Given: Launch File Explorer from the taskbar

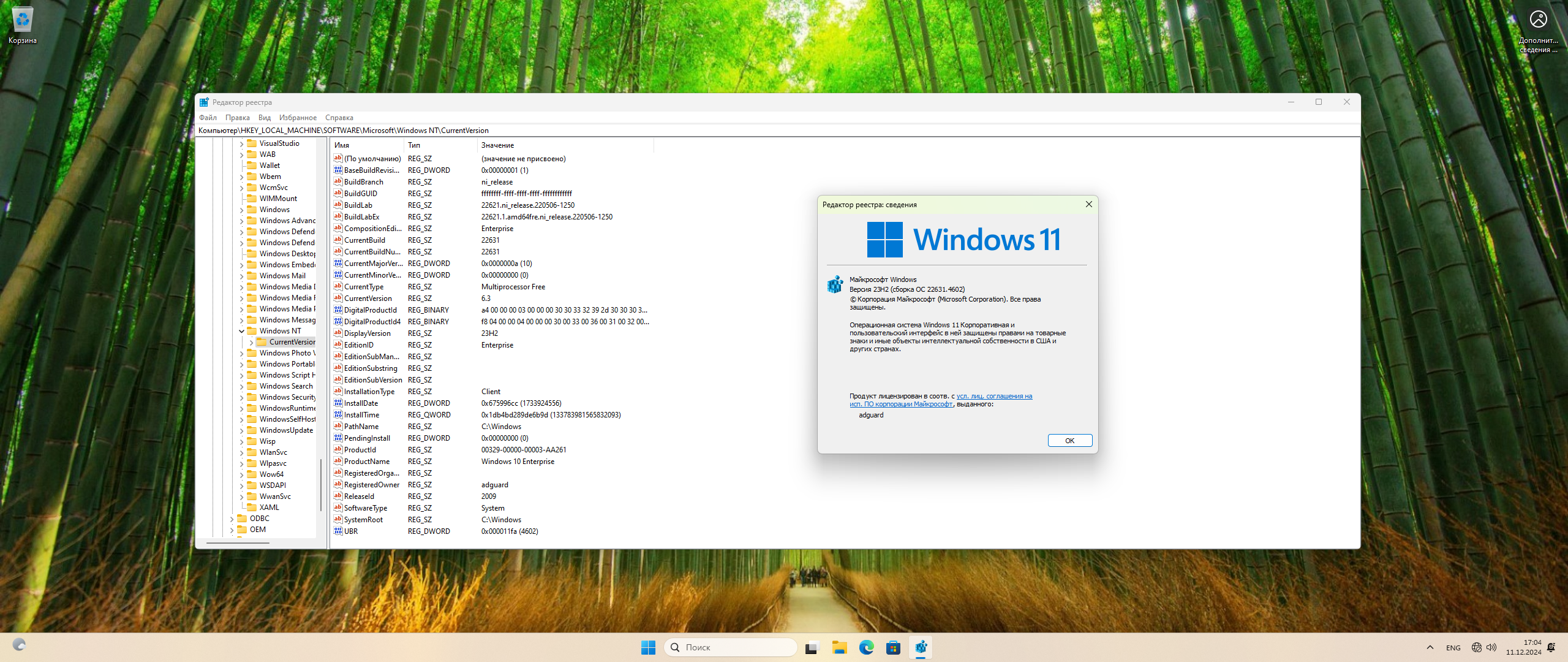Looking at the screenshot, I should tap(839, 647).
